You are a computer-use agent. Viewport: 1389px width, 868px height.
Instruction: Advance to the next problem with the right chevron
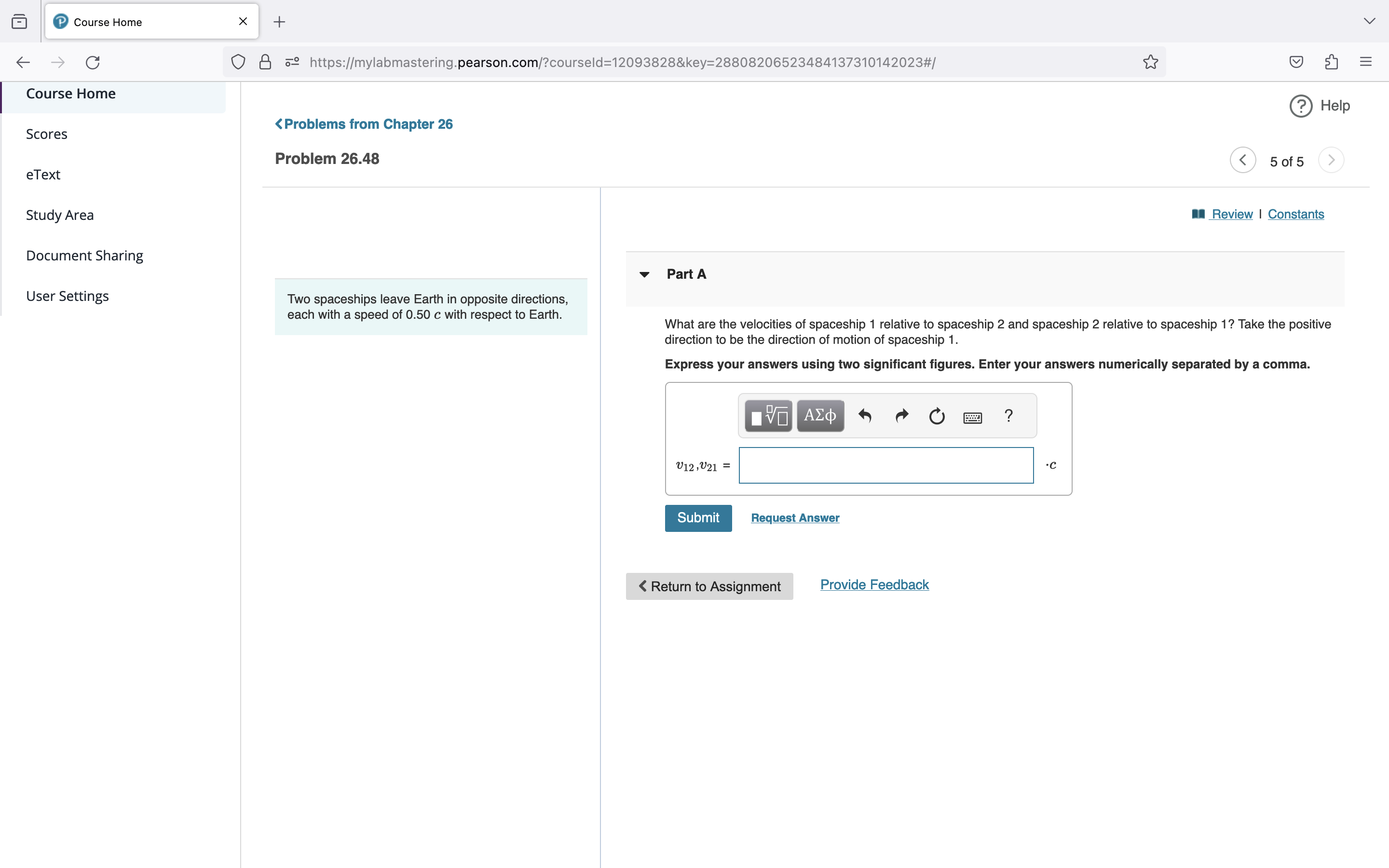pos(1331,160)
